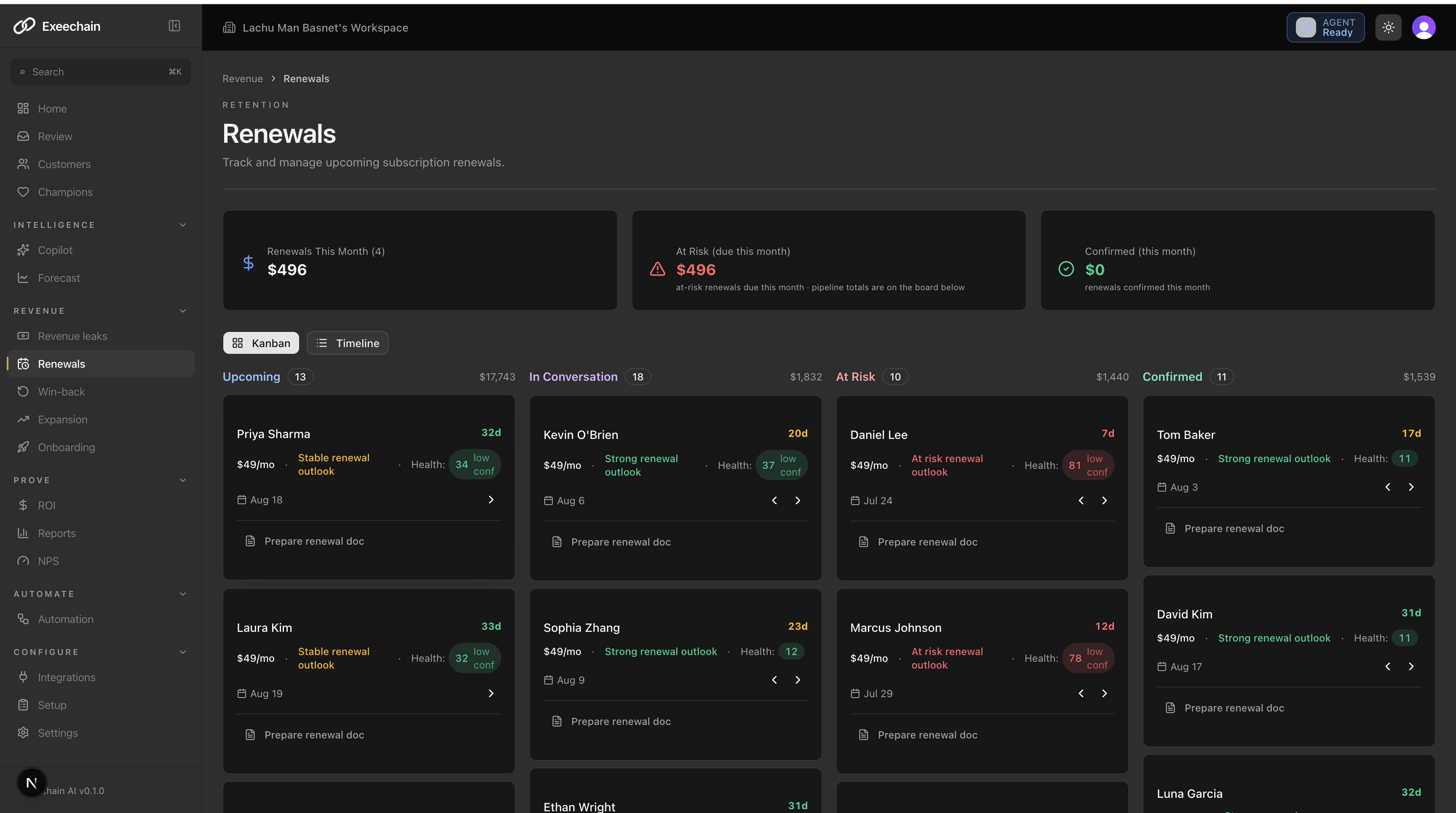Collapse the Configure section chevron
Viewport: 1456px width, 813px height.
pos(182,652)
